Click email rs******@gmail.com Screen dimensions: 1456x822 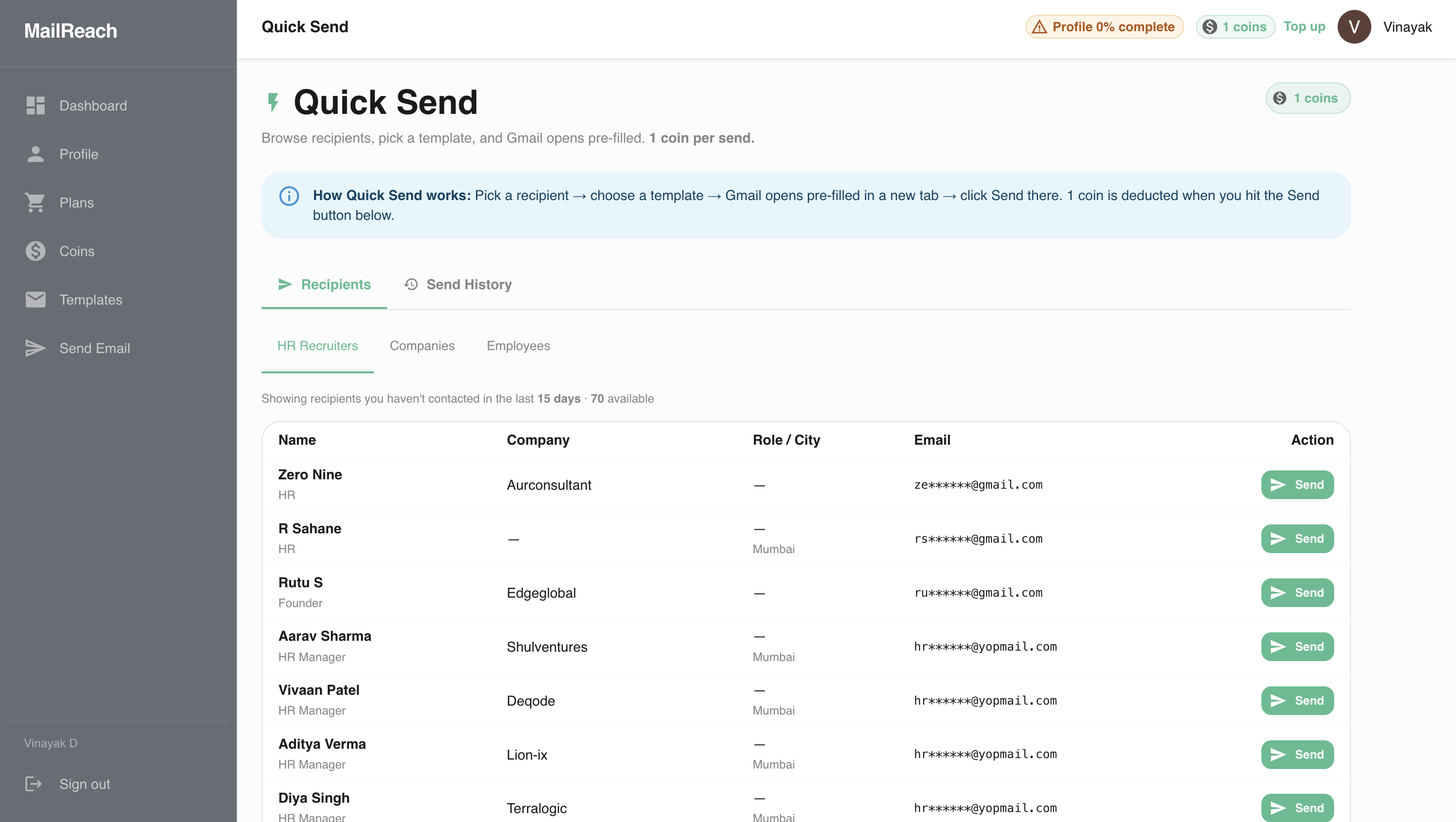point(979,539)
